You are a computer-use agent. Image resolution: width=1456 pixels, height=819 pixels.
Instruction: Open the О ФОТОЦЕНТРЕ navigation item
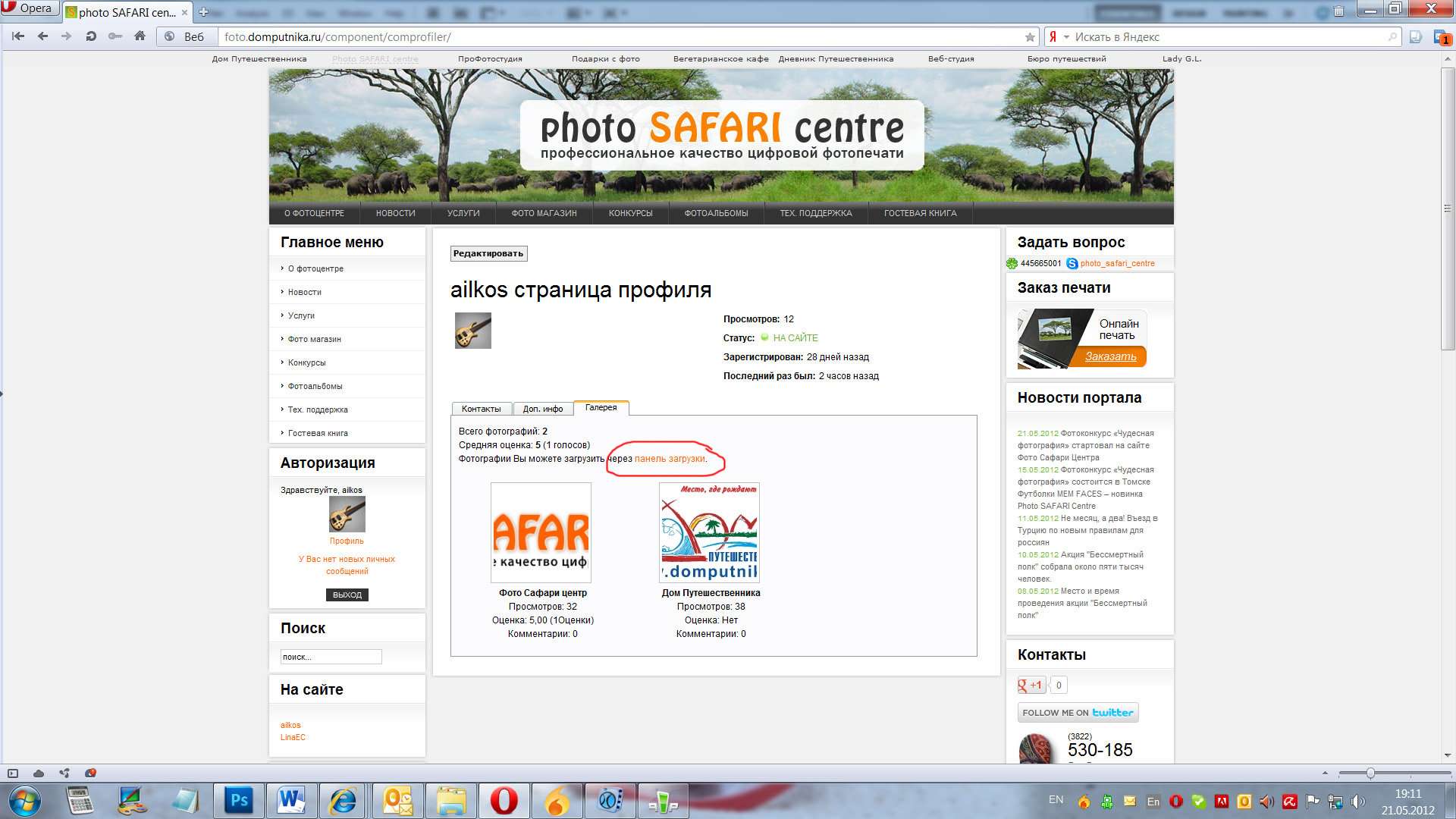point(314,213)
